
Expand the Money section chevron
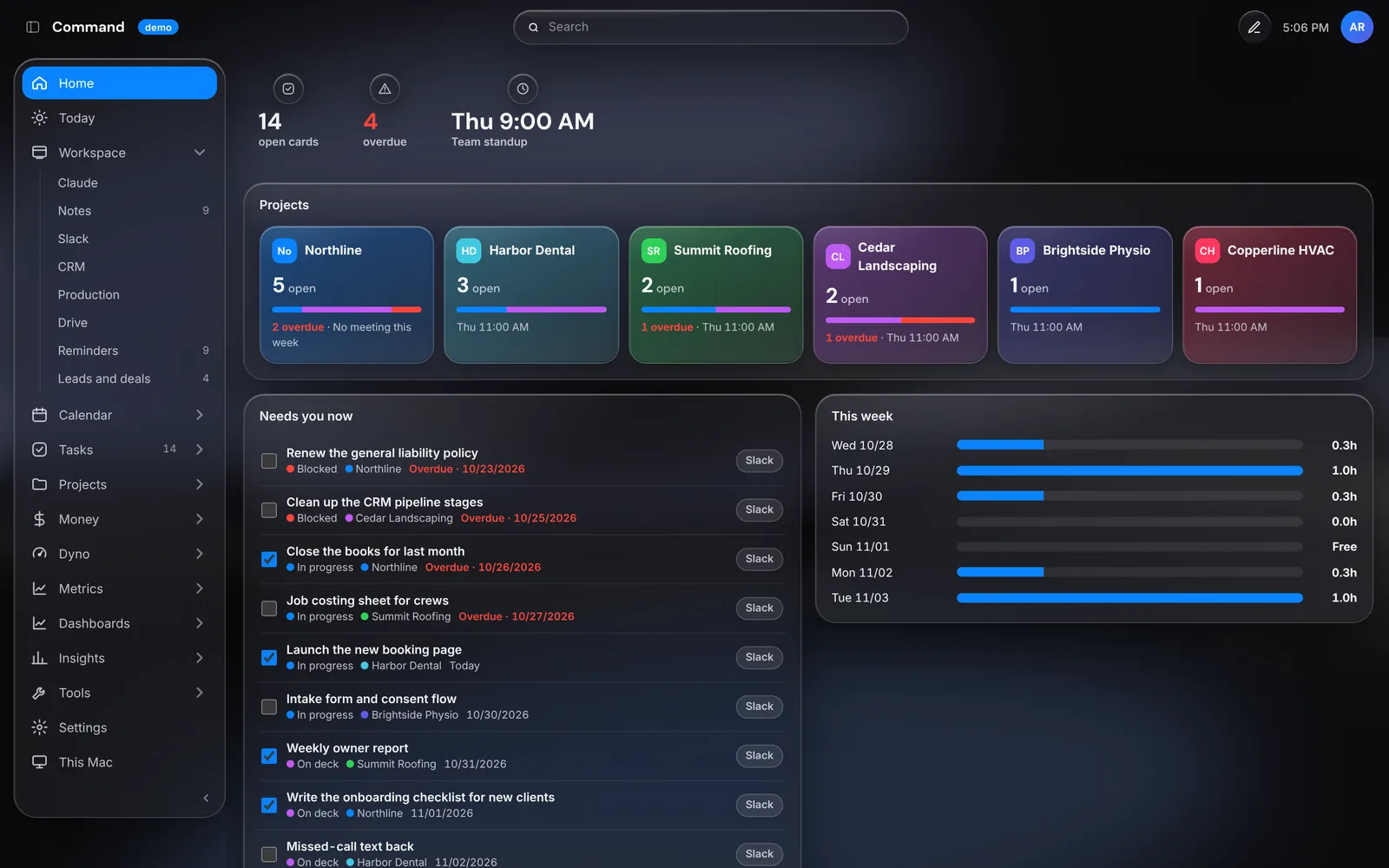pos(200,519)
